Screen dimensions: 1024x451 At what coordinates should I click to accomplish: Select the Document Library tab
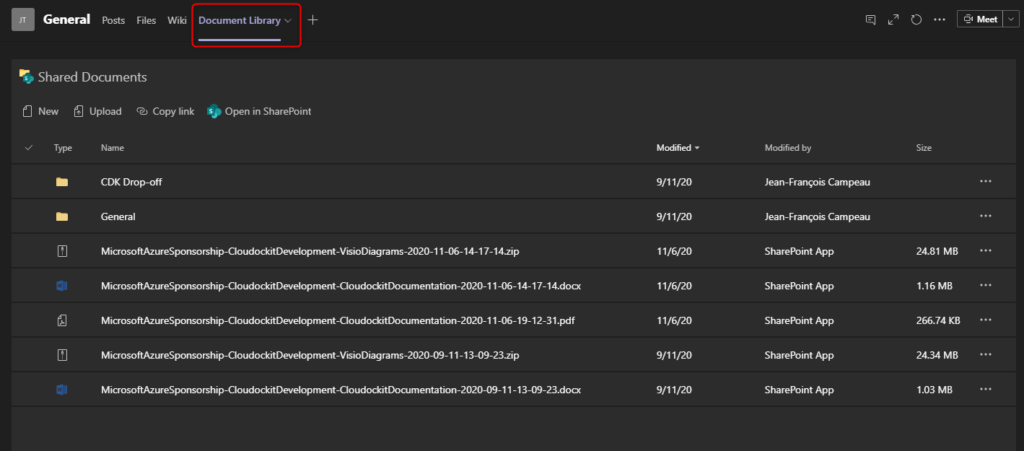click(x=240, y=20)
